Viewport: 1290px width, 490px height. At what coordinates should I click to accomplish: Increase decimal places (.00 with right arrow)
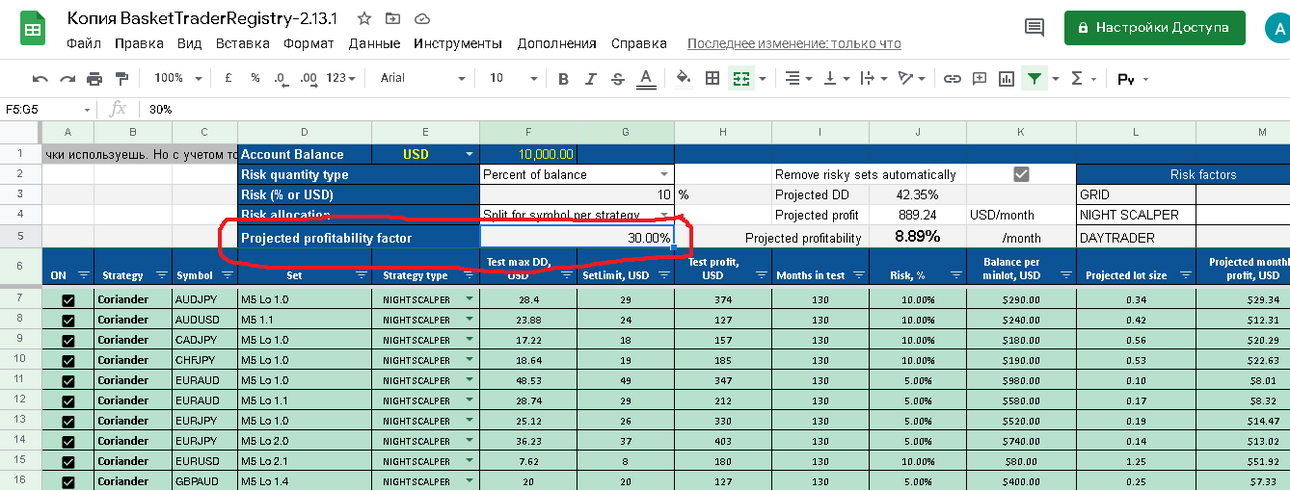(x=308, y=78)
